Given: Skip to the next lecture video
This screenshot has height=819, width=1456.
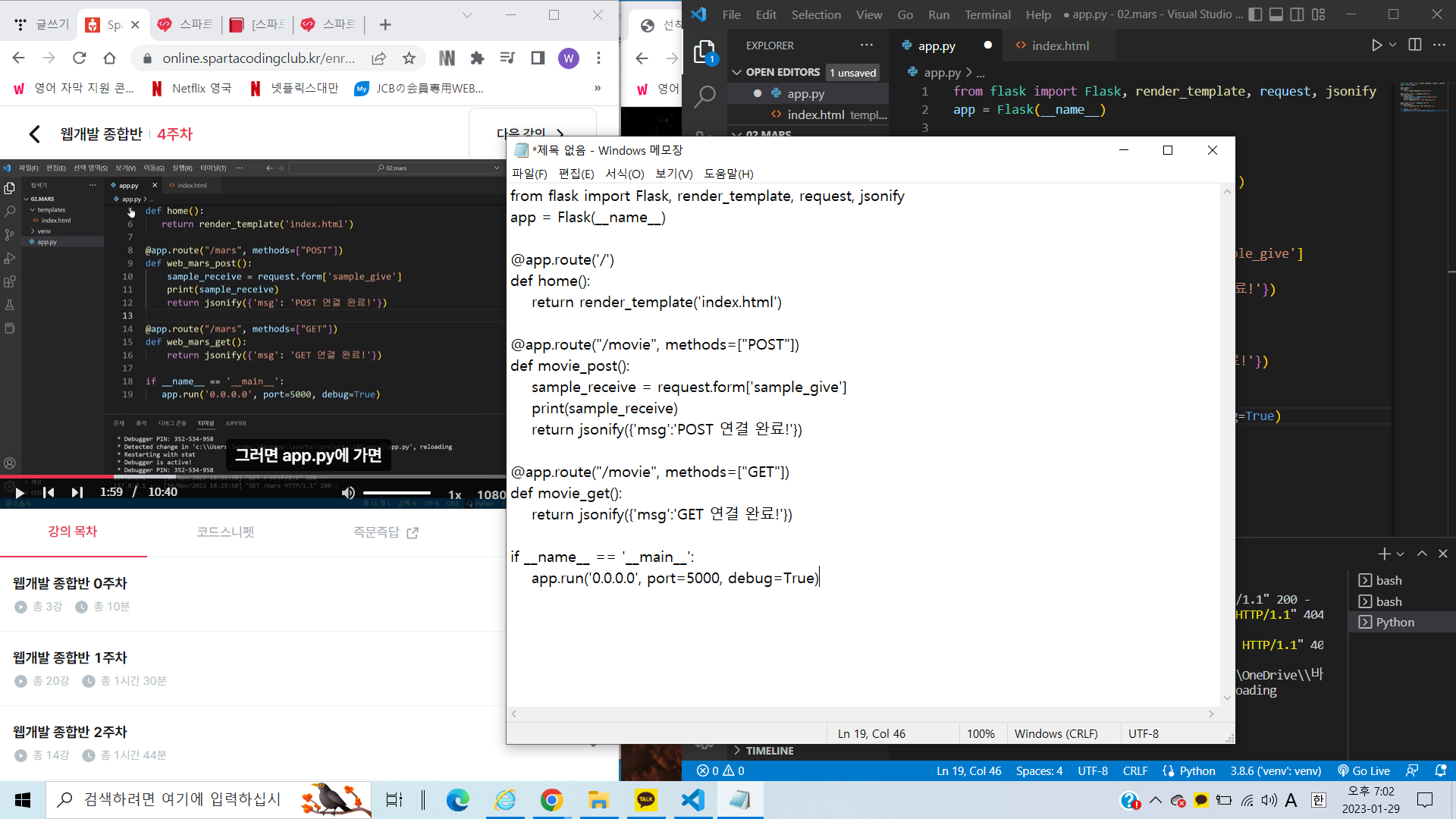Looking at the screenshot, I should (77, 493).
